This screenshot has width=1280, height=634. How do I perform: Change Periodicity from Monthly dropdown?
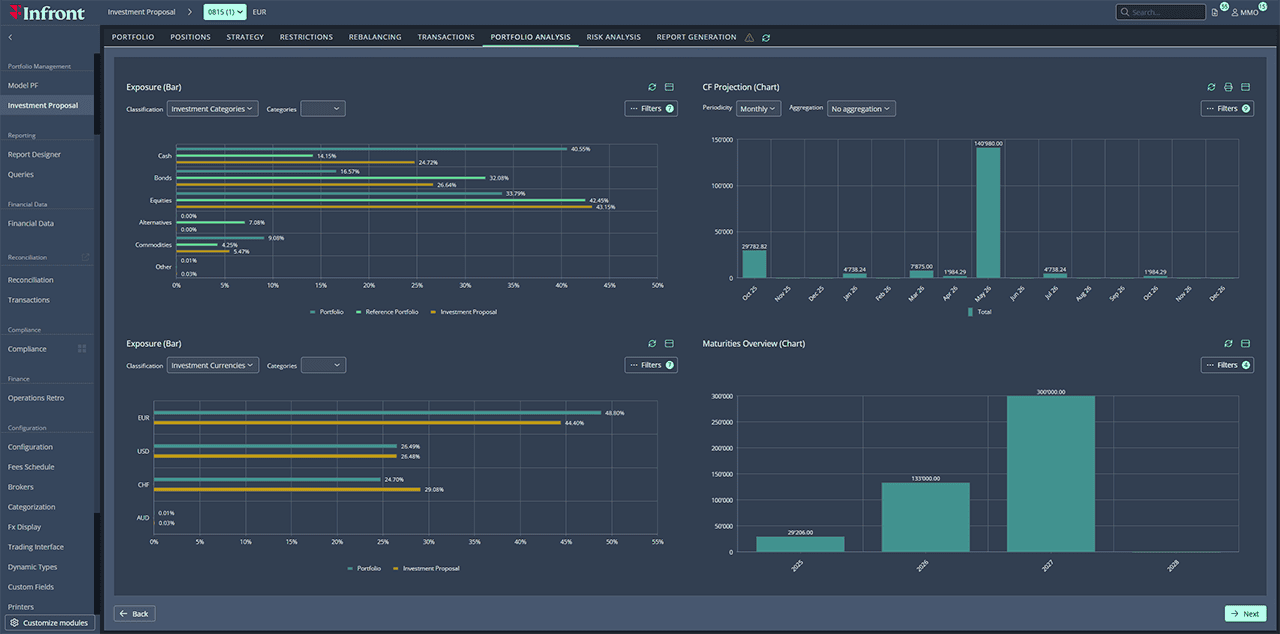coord(758,108)
